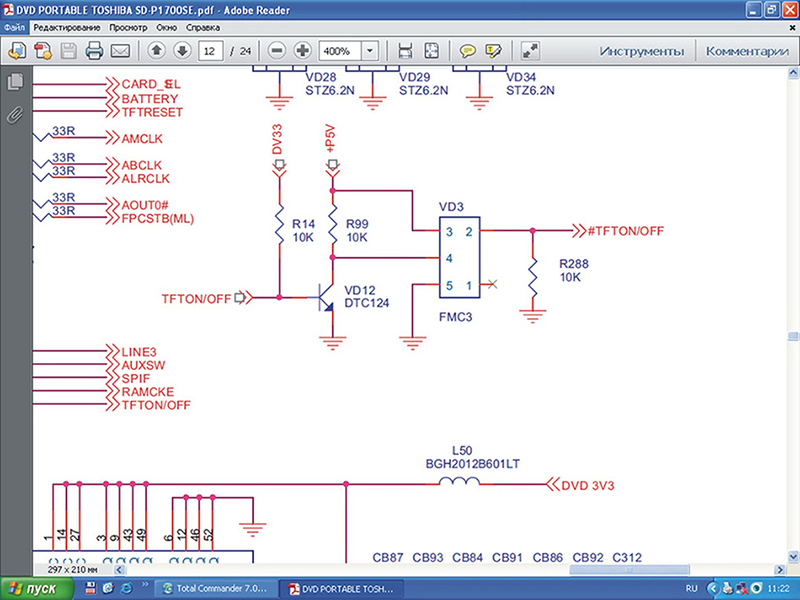Go to previous page with up arrow
Image resolution: width=800 pixels, height=600 pixels.
point(157,50)
